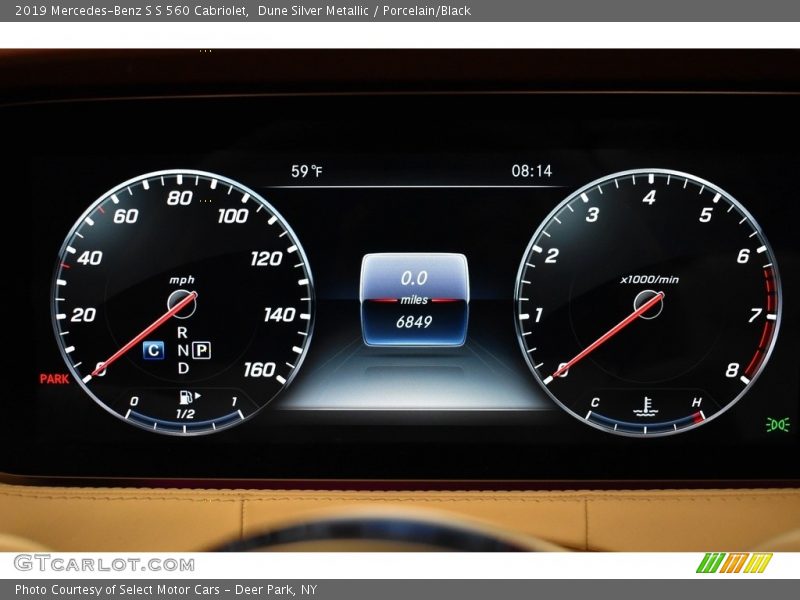Click the 80 mark on speedometer
The image size is (800, 600).
180,198
